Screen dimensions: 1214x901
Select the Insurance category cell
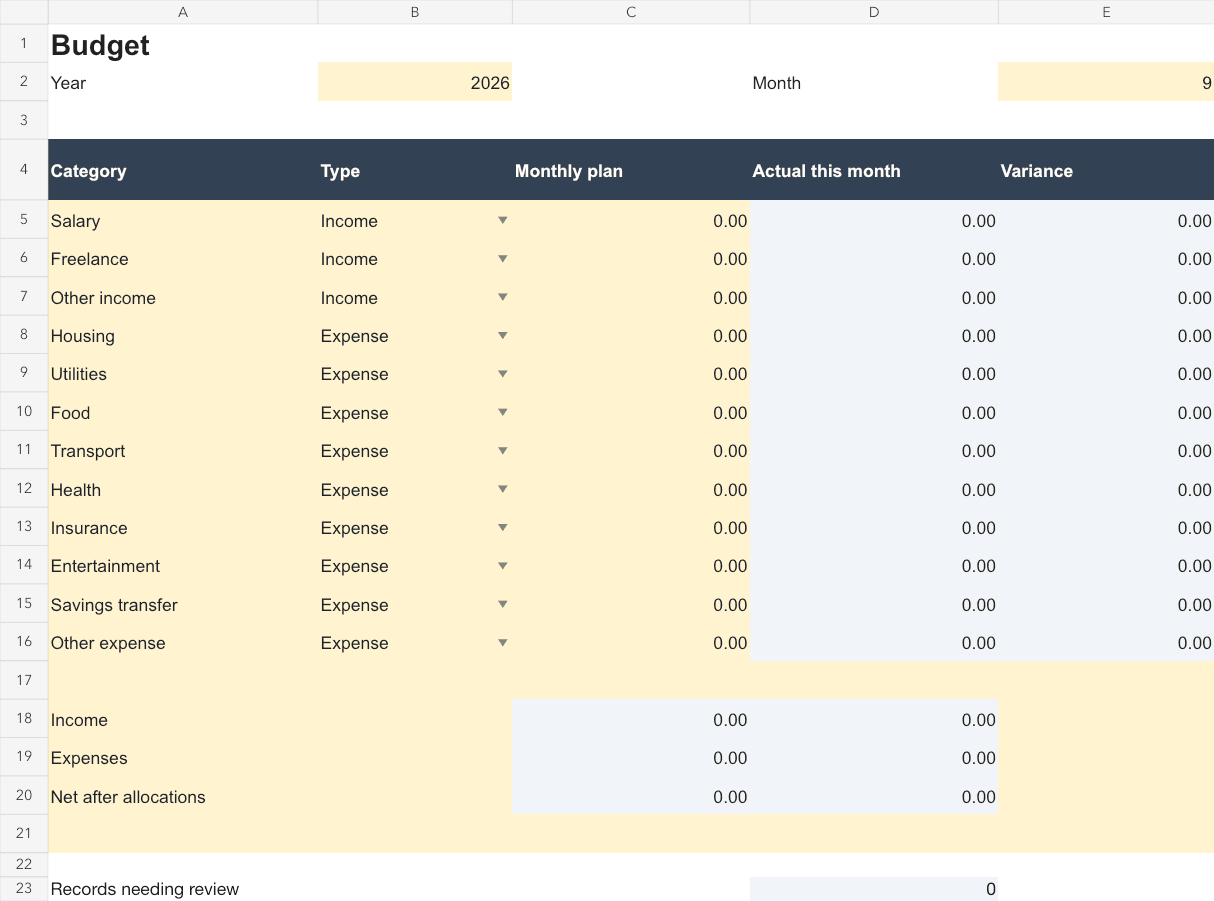click(183, 527)
